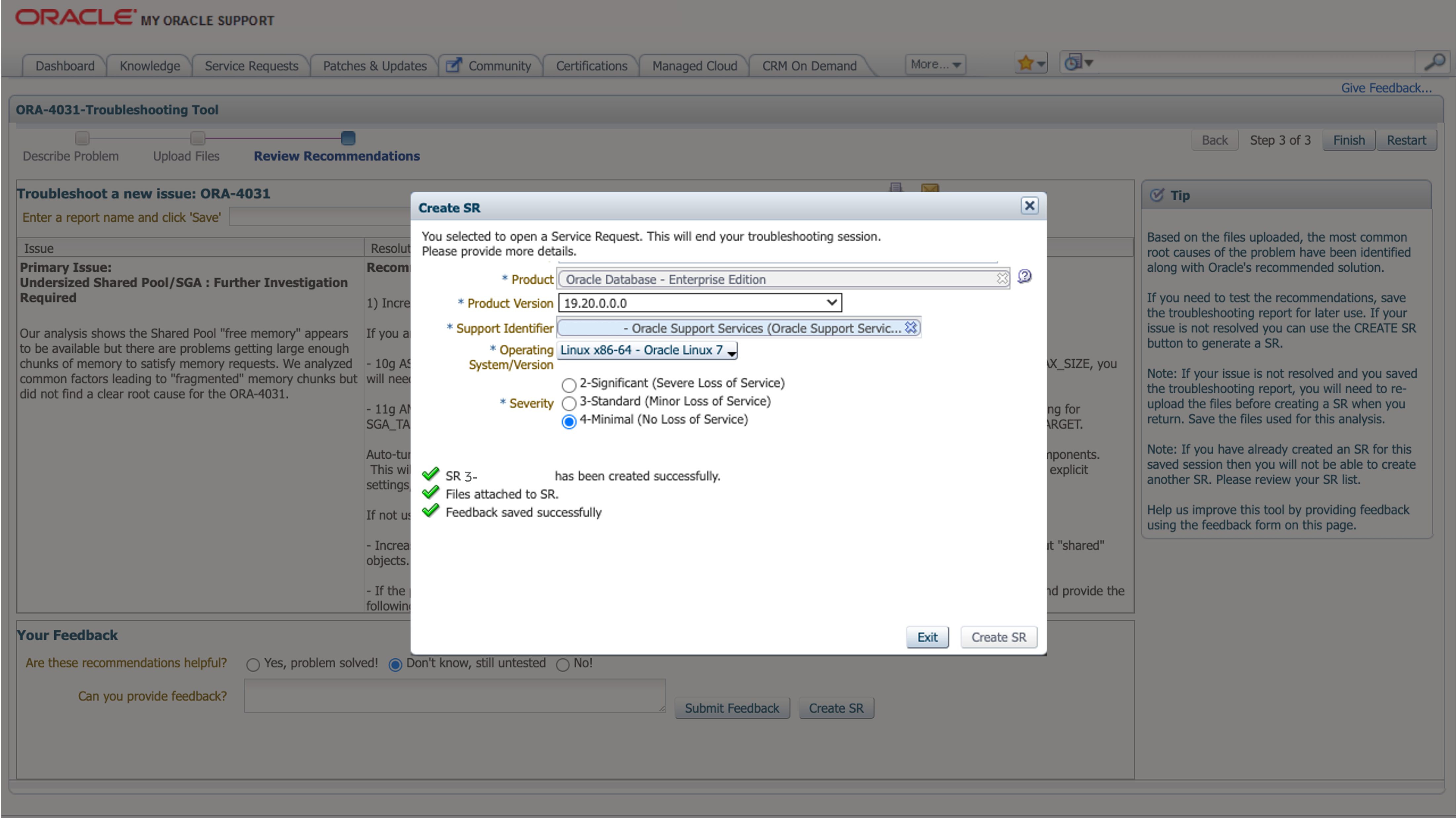1456x818 pixels.
Task: Click the Review Recommendations step marker
Action: coord(348,138)
